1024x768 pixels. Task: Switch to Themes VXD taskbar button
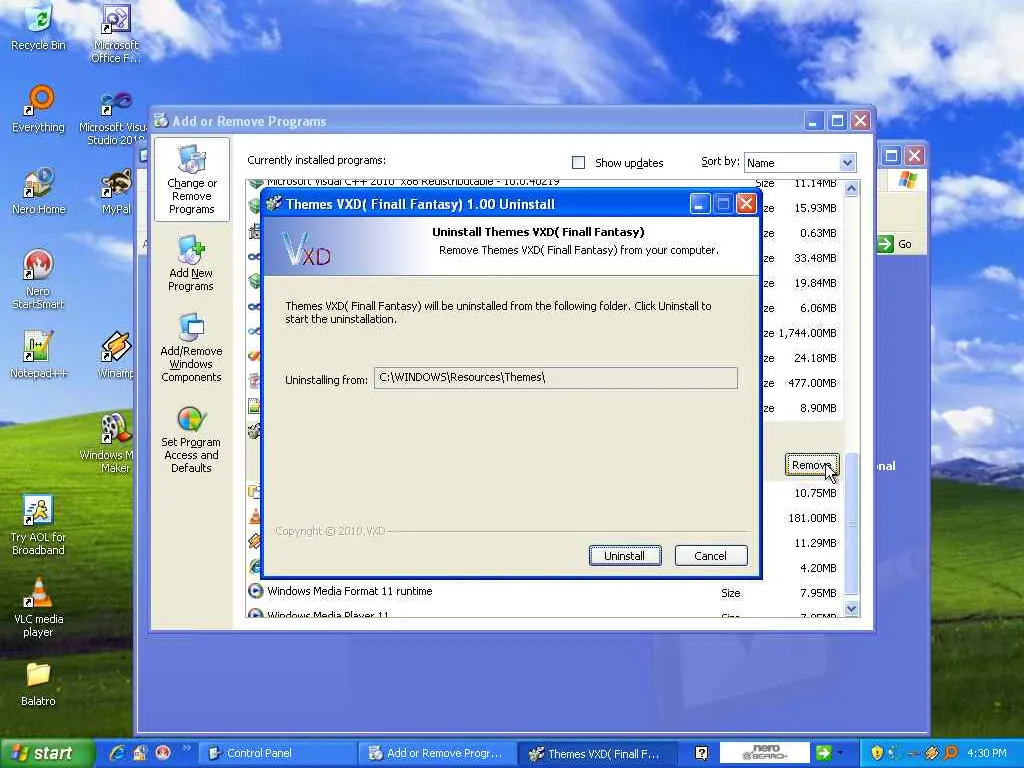(598, 753)
